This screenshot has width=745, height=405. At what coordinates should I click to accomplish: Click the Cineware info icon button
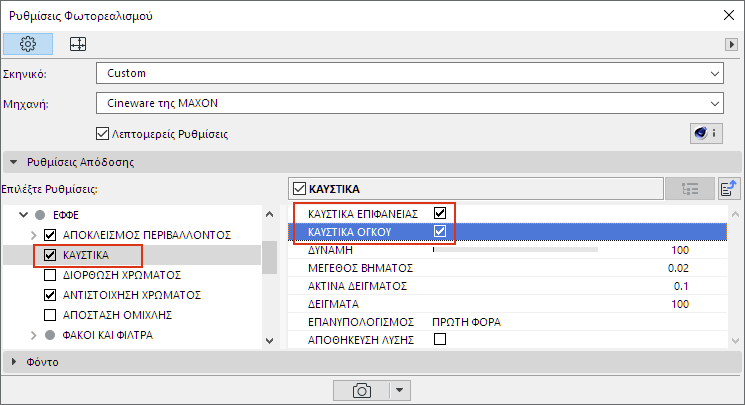click(x=706, y=133)
